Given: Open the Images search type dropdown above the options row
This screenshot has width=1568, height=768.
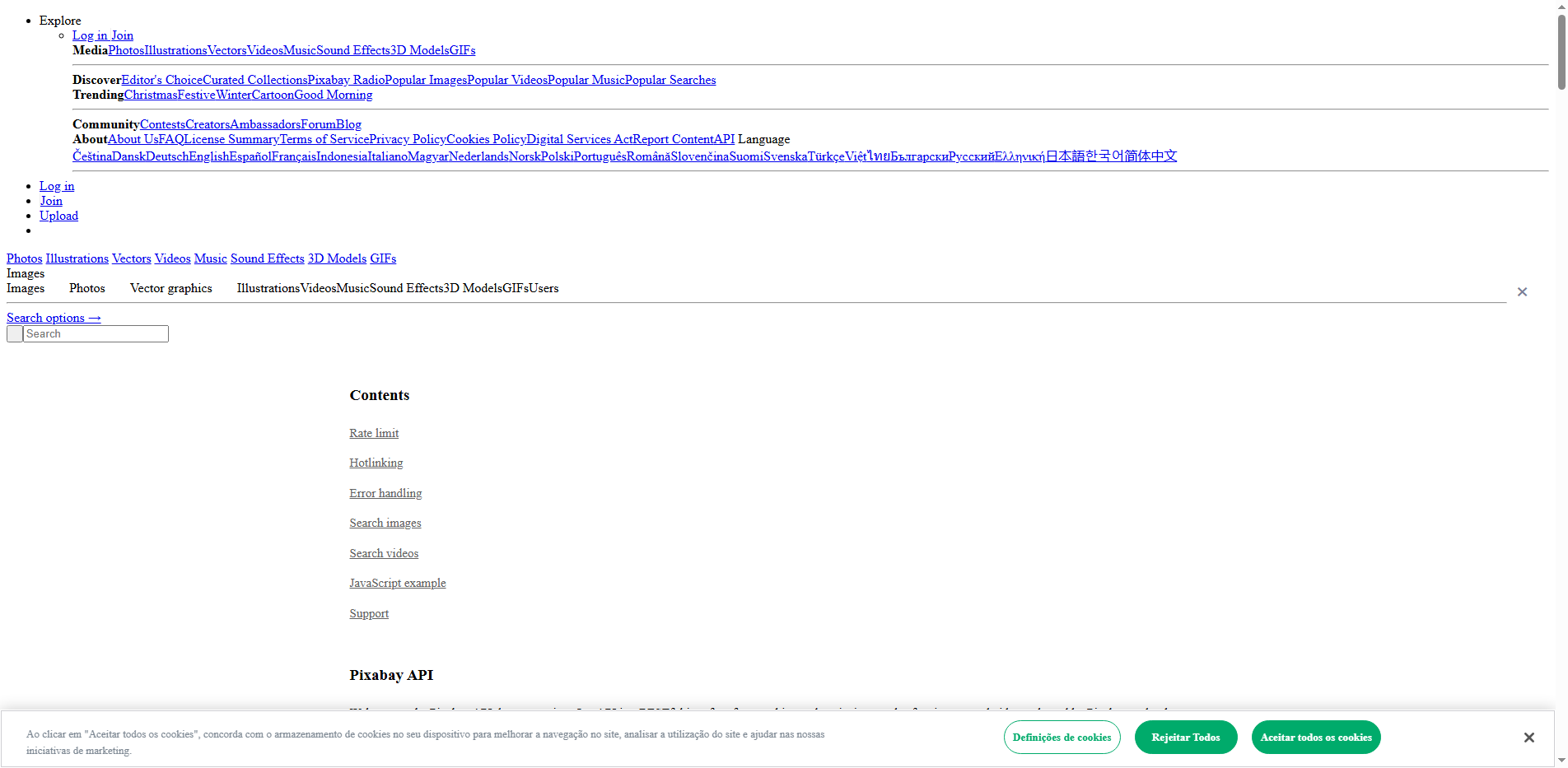Looking at the screenshot, I should pos(26,273).
